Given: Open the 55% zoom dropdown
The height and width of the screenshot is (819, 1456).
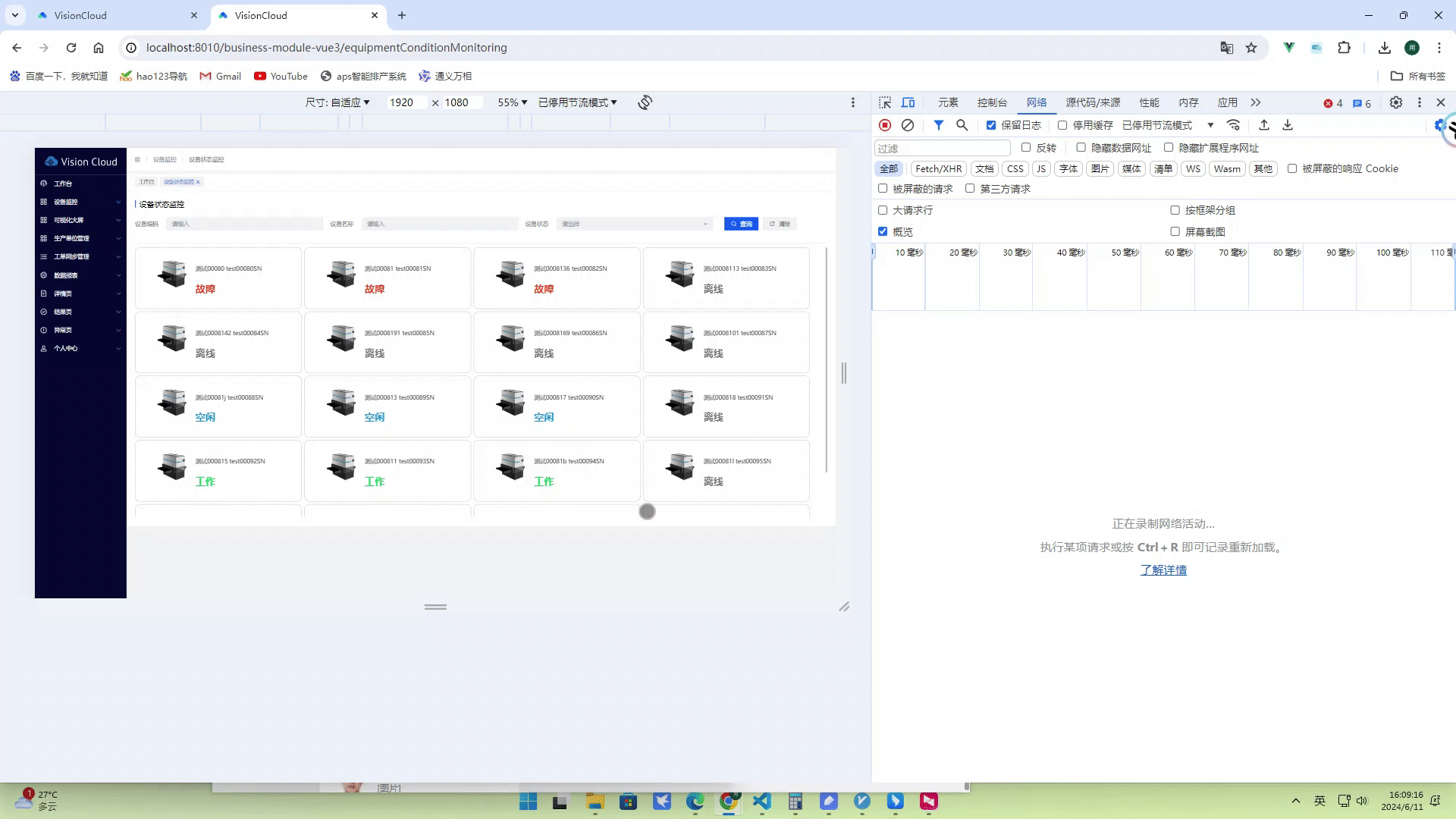Looking at the screenshot, I should (x=513, y=102).
